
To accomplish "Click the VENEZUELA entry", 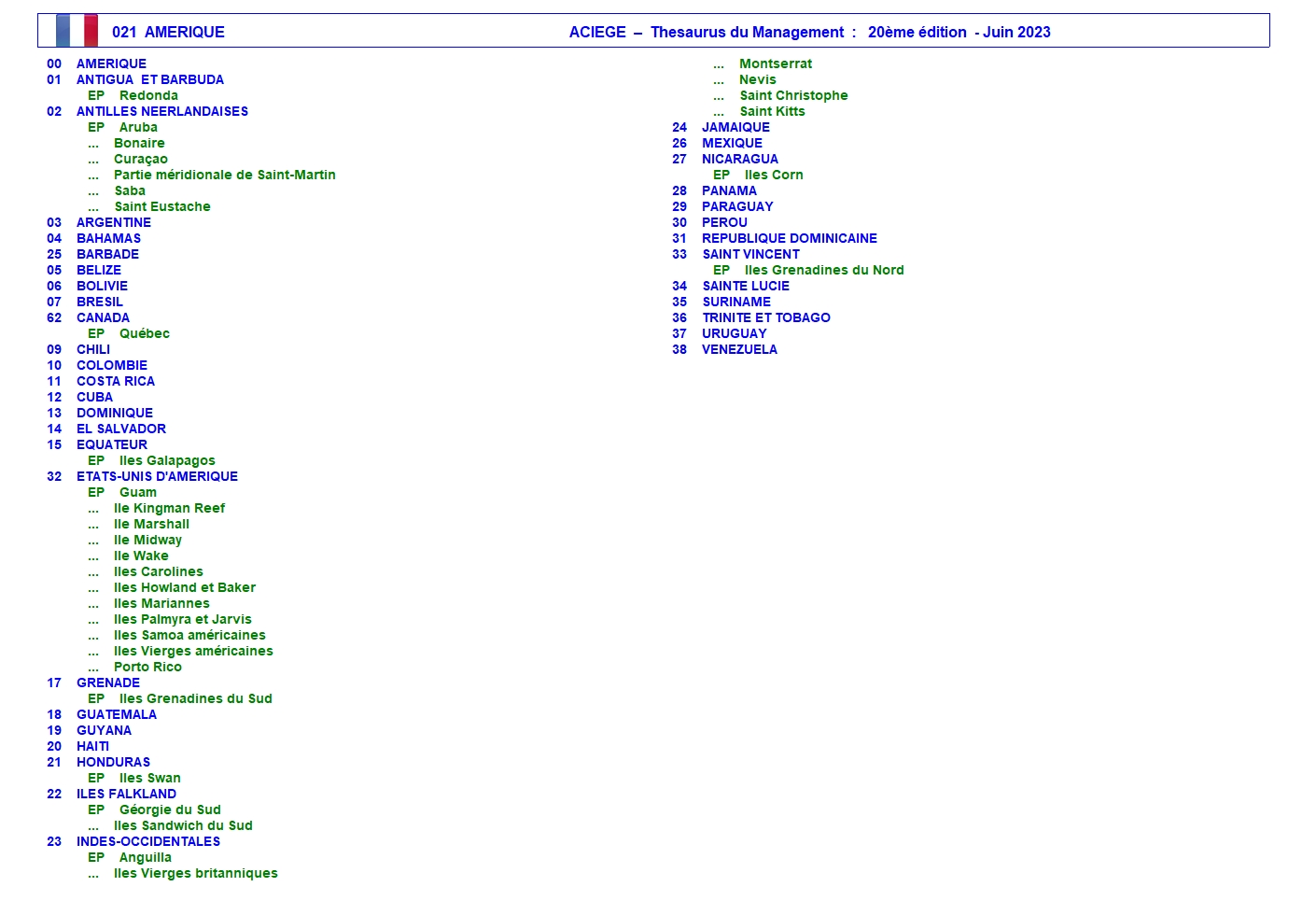I will tap(739, 349).
